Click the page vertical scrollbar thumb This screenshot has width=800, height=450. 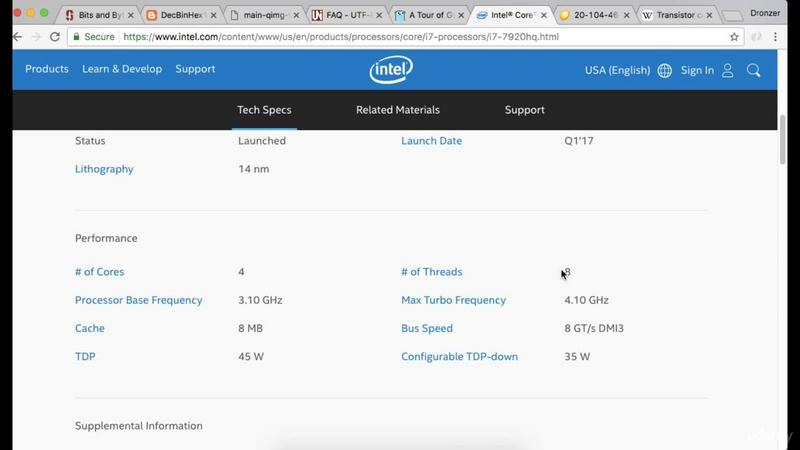click(783, 140)
